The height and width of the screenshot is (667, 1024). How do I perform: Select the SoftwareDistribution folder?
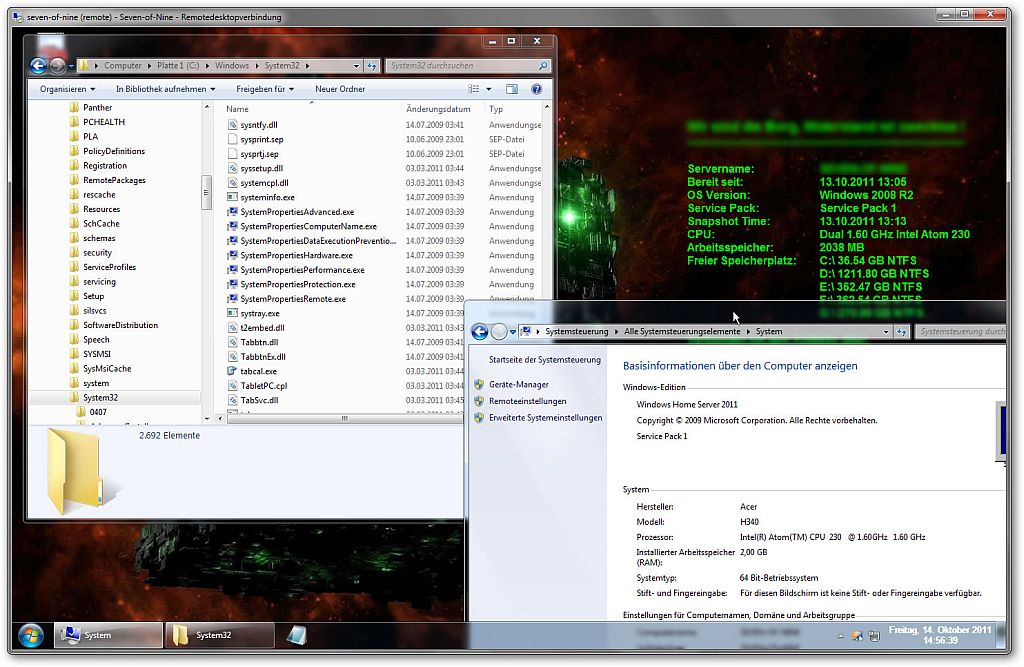tap(121, 325)
